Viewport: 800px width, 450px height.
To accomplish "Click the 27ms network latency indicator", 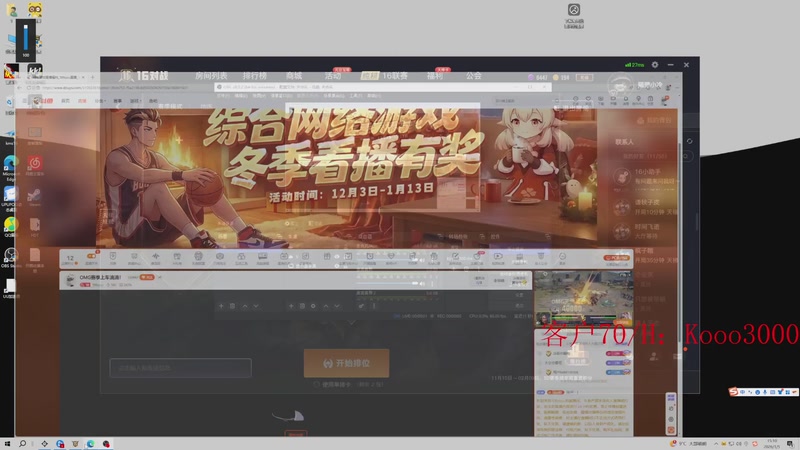I will pos(634,65).
